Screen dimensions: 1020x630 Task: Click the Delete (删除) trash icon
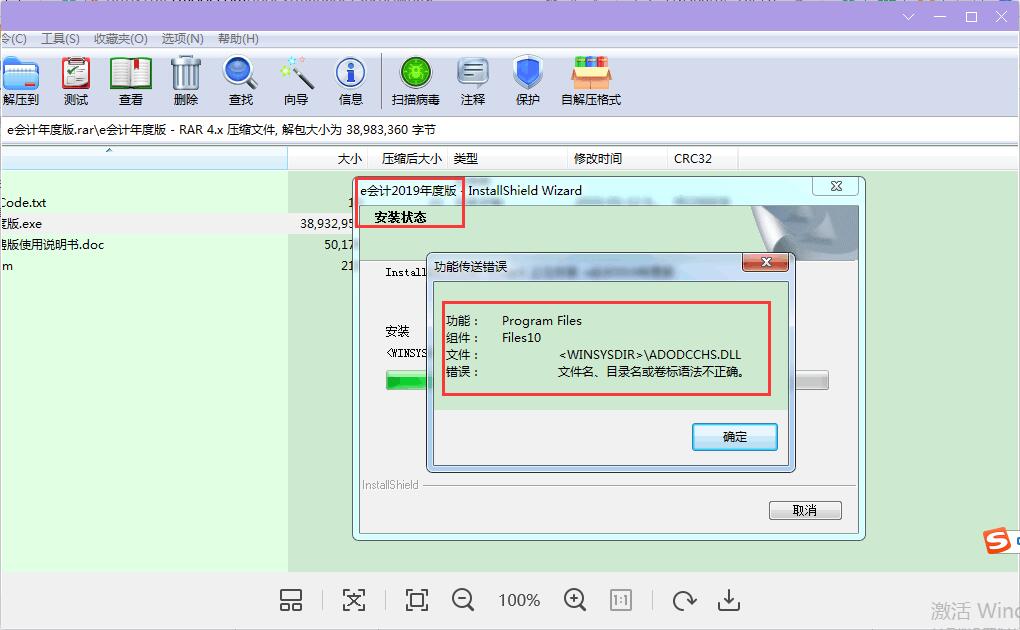click(186, 81)
